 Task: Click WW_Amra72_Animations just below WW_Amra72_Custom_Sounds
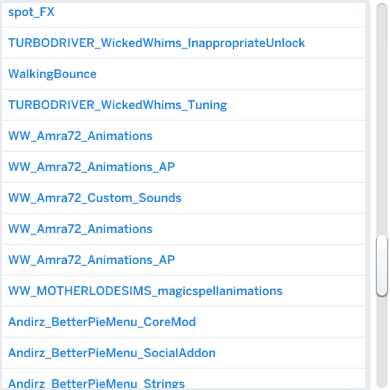coord(80,229)
